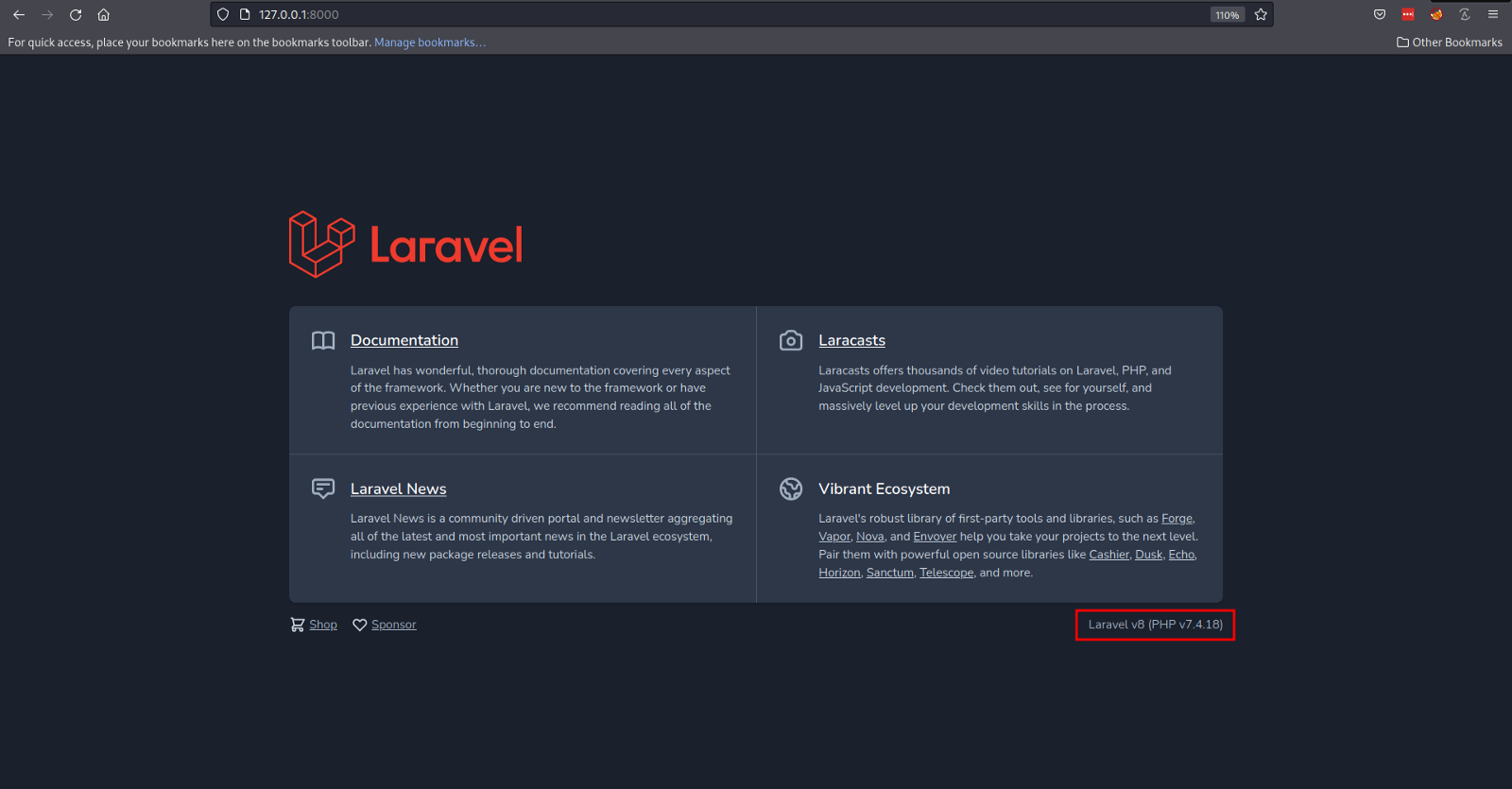1512x789 pixels.
Task: Open the Cashier link
Action: (1108, 555)
